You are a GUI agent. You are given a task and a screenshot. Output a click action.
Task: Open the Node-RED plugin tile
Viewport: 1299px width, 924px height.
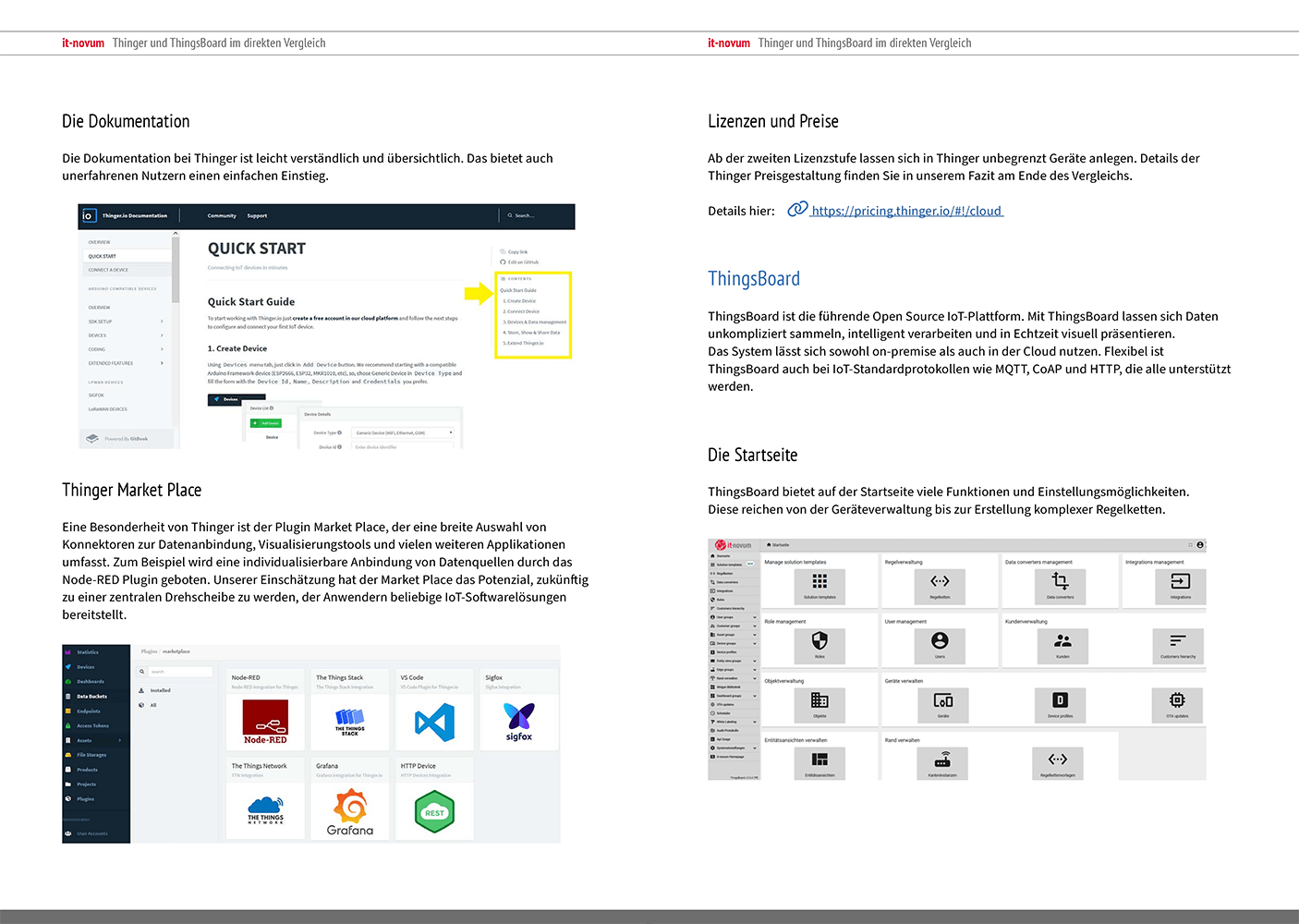265,721
